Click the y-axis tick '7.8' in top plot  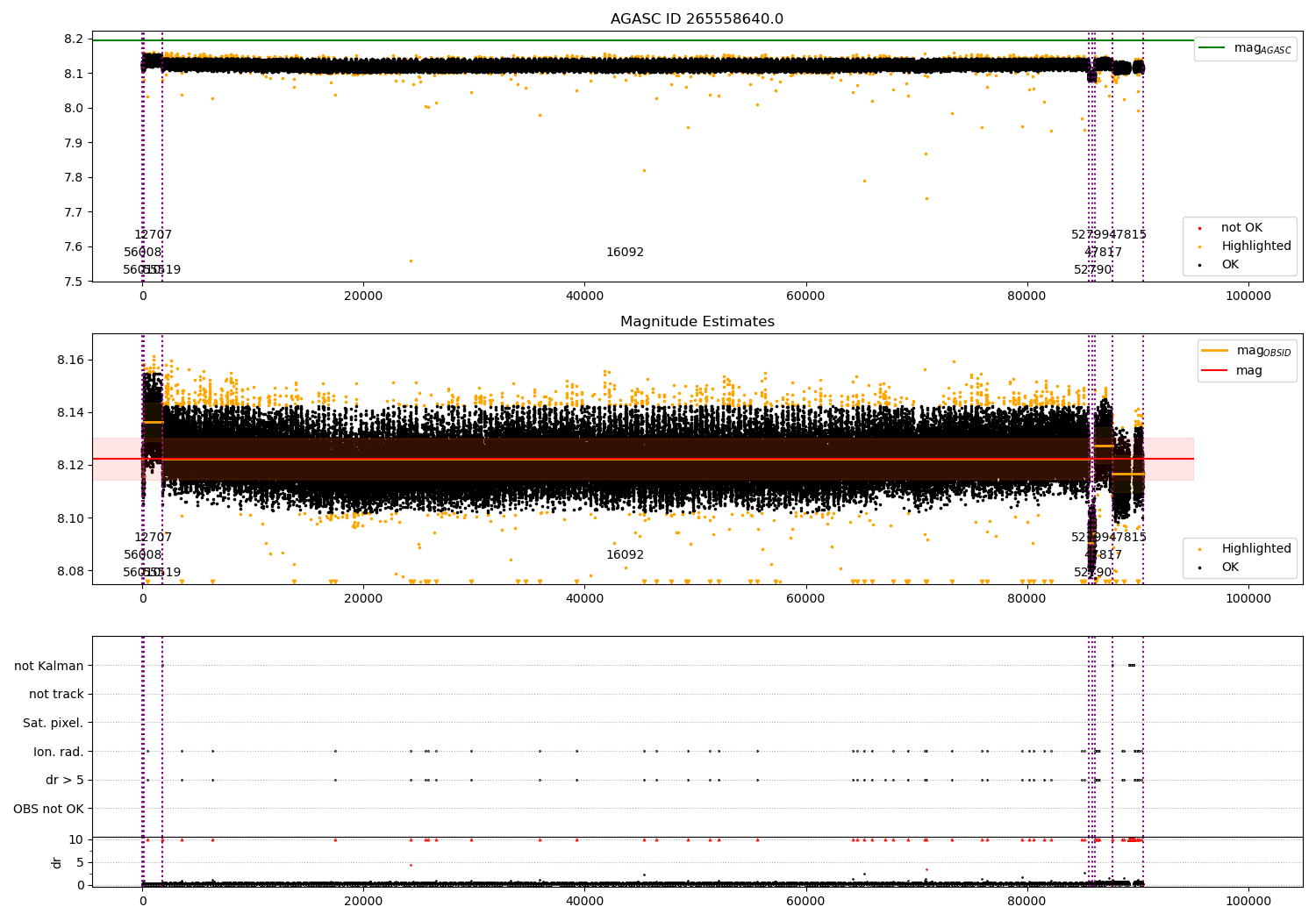click(74, 177)
